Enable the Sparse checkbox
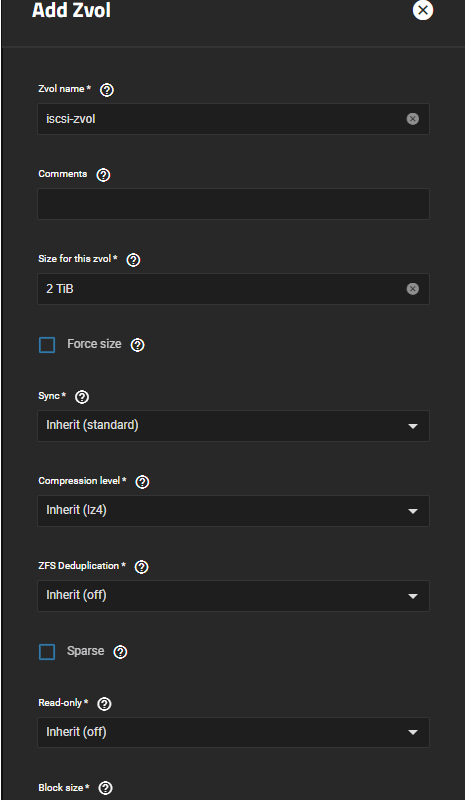The height and width of the screenshot is (800, 465). click(47, 652)
